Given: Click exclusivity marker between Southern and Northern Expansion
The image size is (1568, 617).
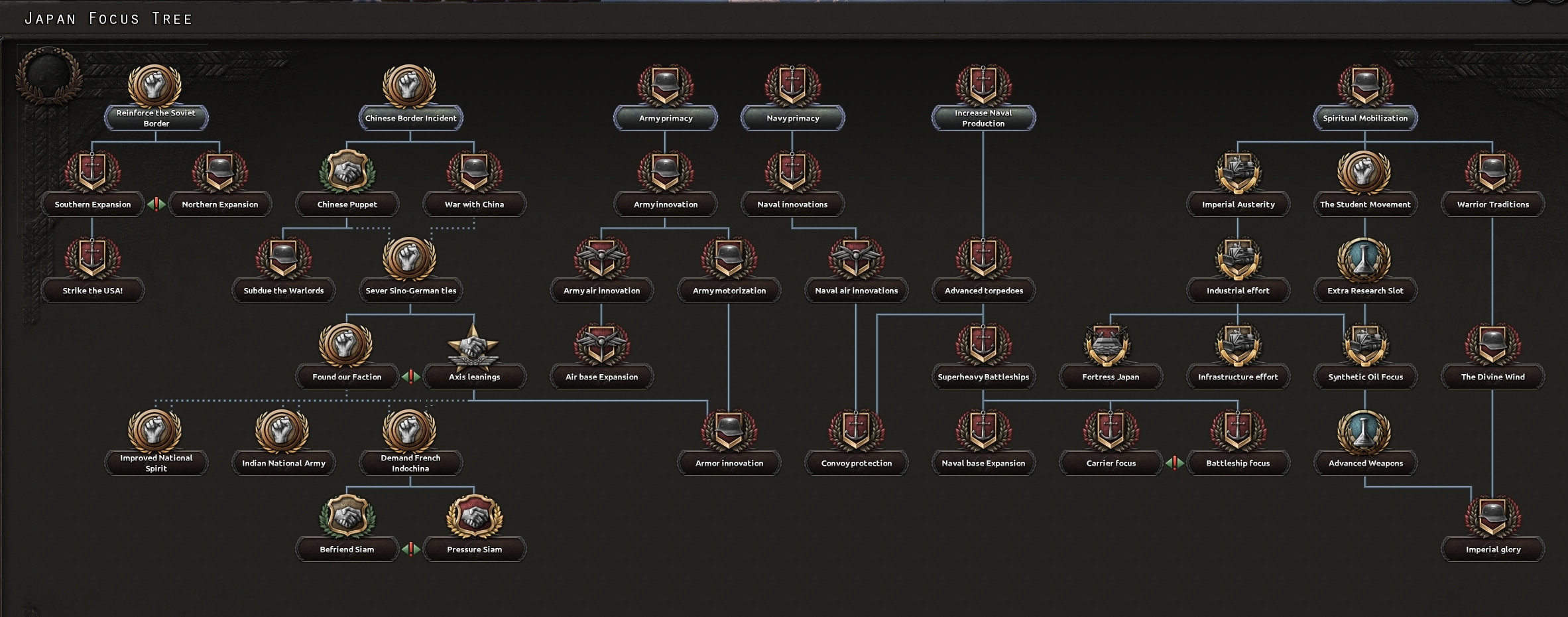Looking at the screenshot, I should point(156,204).
